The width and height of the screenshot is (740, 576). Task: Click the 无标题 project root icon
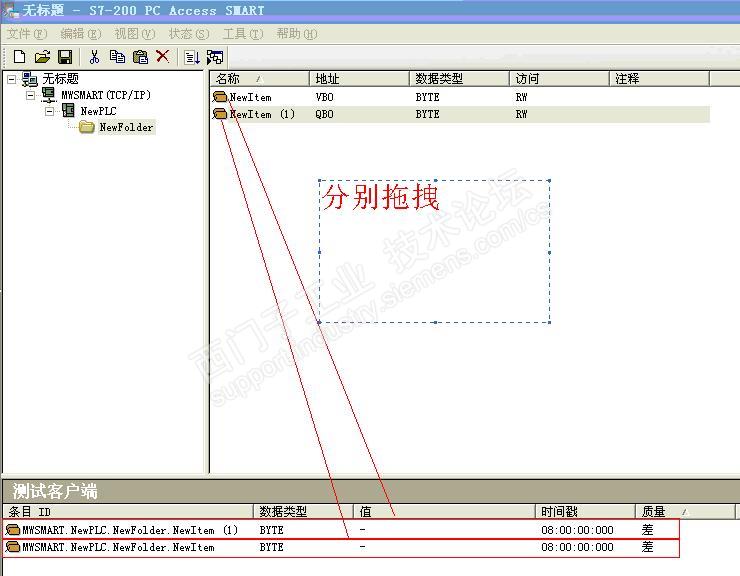coord(30,79)
